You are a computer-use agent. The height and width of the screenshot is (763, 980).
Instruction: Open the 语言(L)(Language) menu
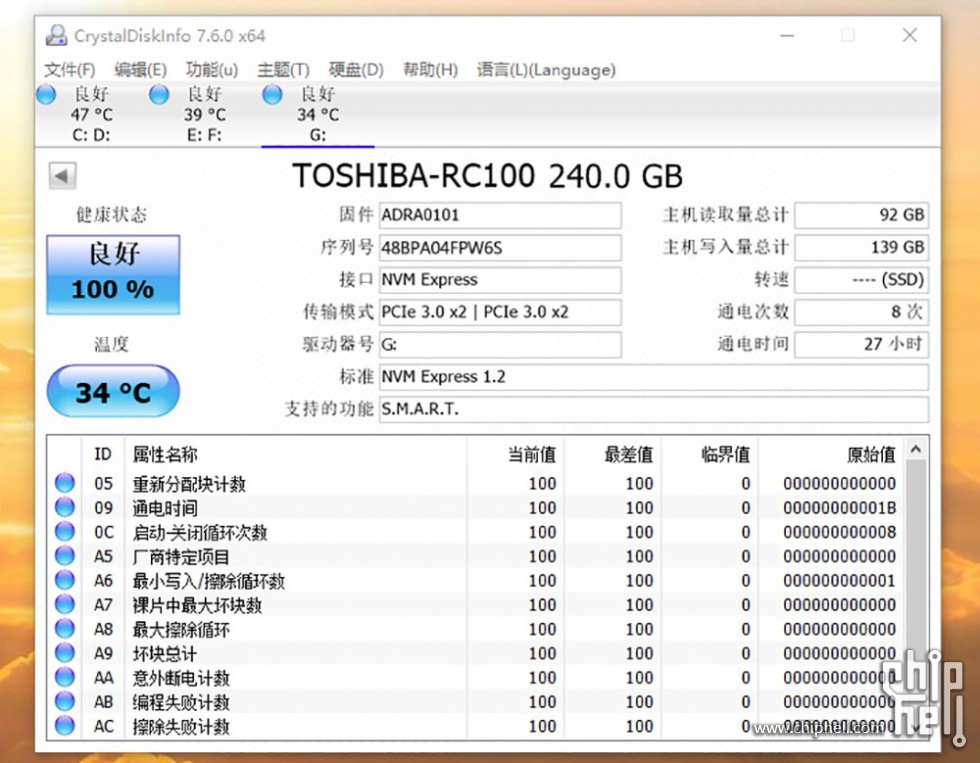pyautogui.click(x=546, y=69)
